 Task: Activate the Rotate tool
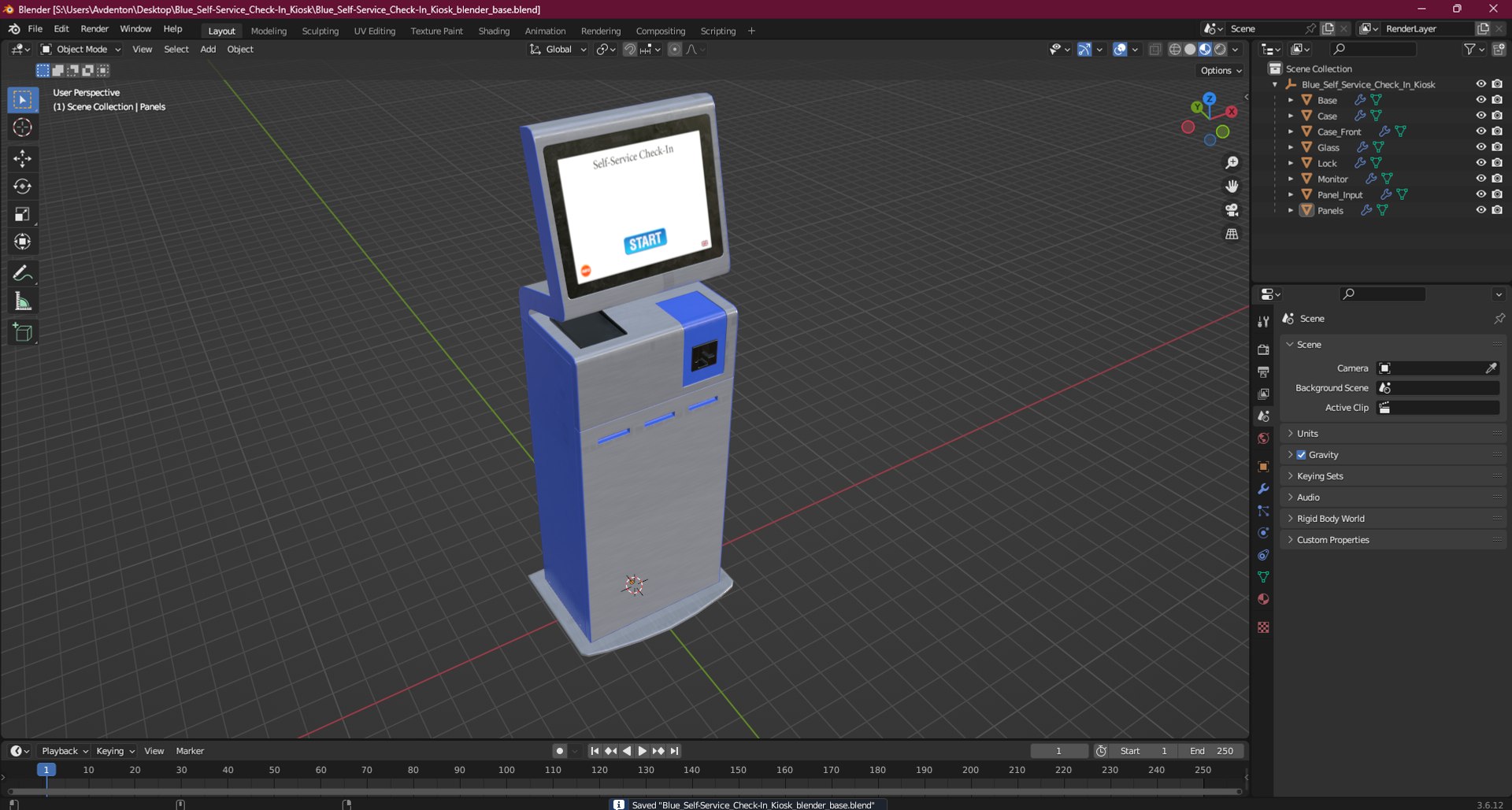(x=22, y=187)
